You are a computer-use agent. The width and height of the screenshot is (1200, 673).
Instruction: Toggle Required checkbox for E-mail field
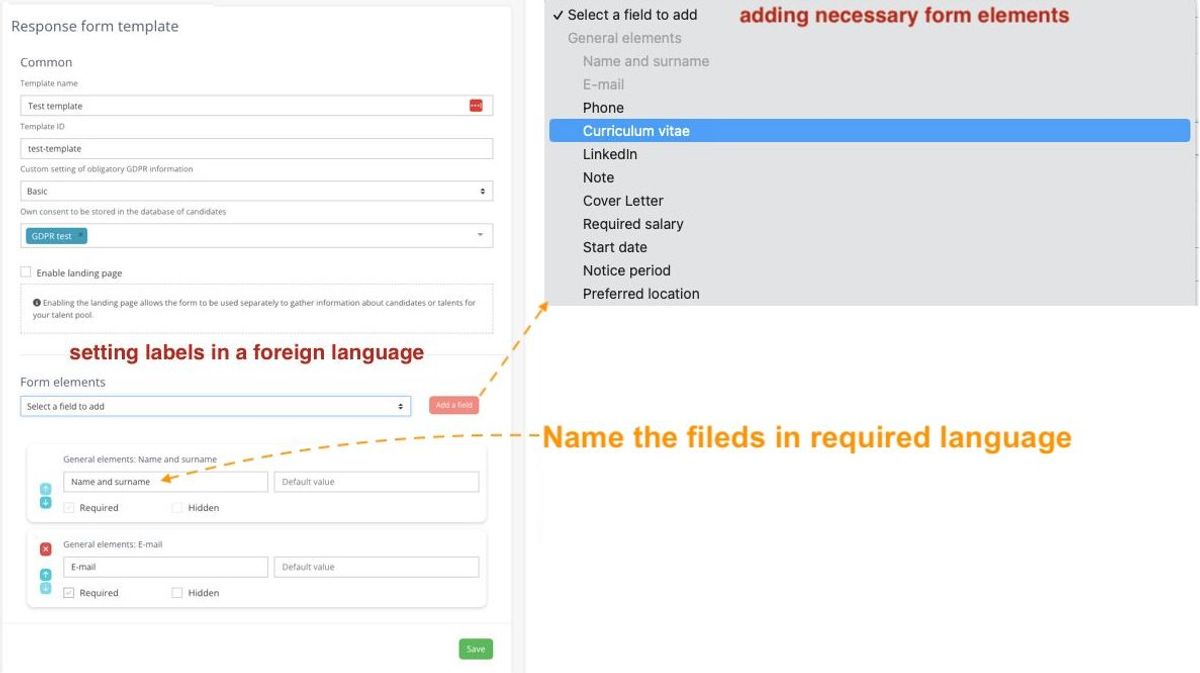tap(69, 593)
